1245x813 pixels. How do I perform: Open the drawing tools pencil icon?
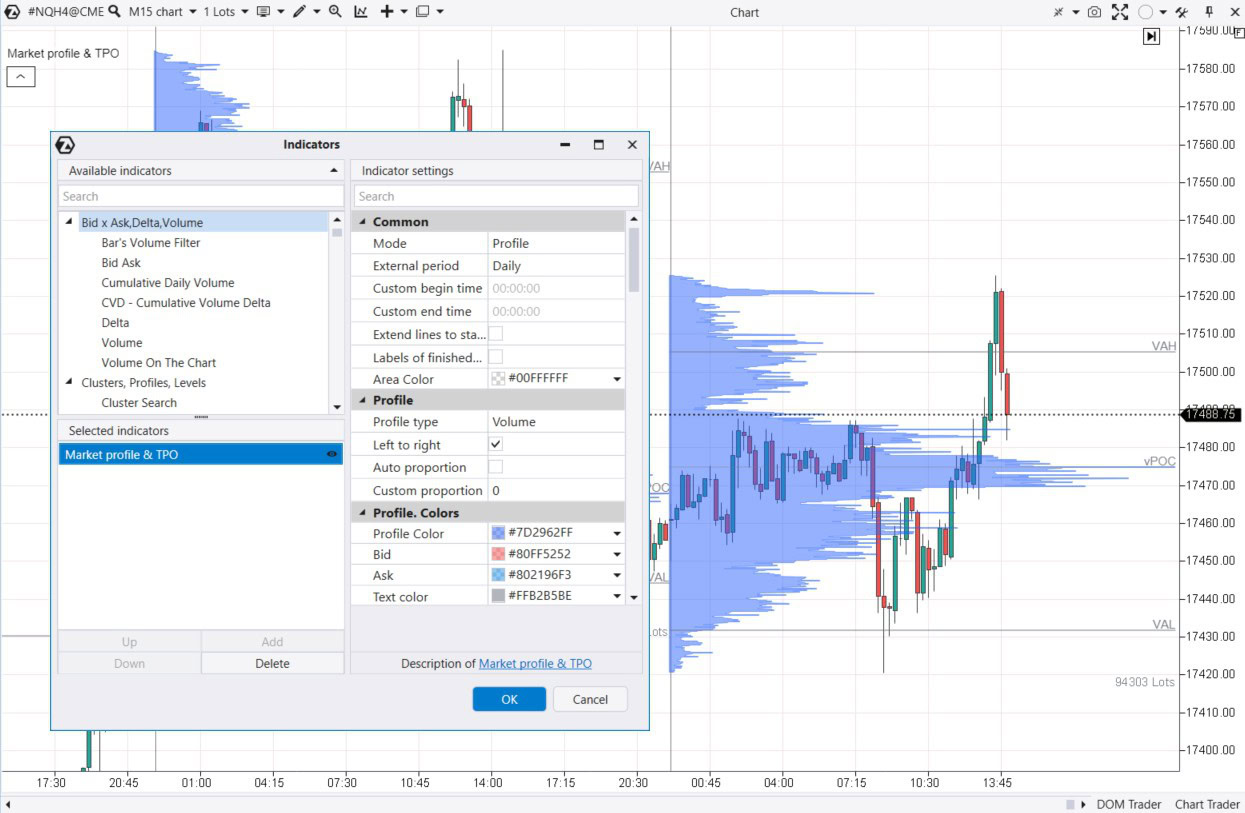pyautogui.click(x=300, y=12)
